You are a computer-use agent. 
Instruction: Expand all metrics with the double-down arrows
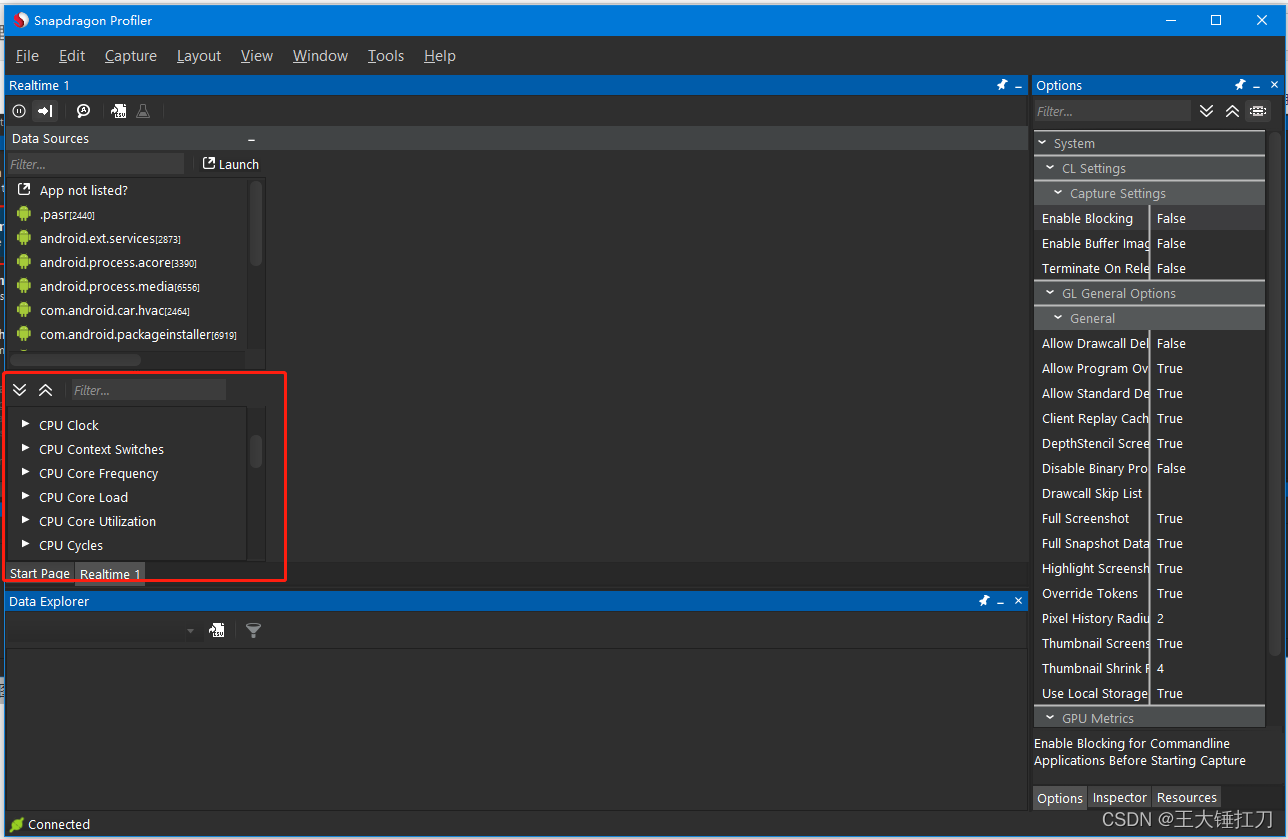[x=19, y=390]
